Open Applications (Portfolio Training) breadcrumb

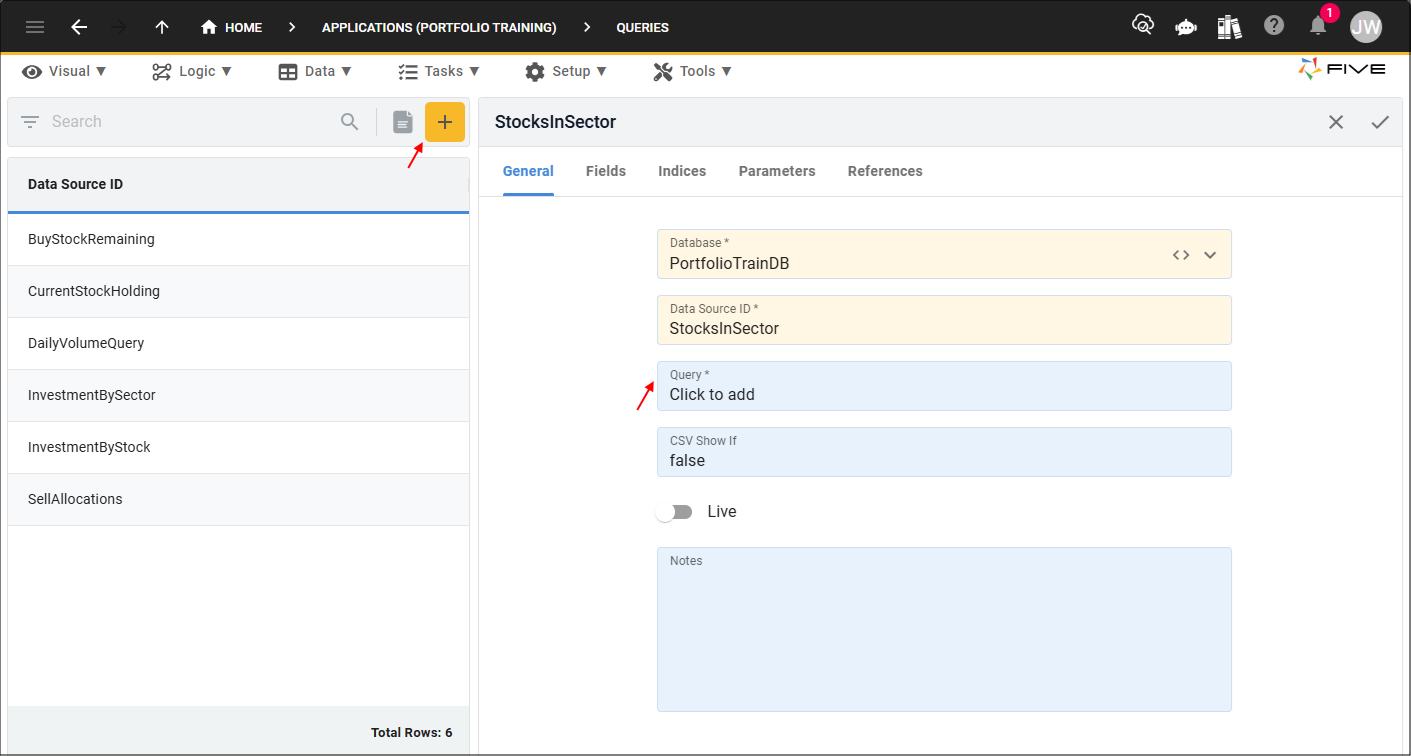(x=439, y=27)
